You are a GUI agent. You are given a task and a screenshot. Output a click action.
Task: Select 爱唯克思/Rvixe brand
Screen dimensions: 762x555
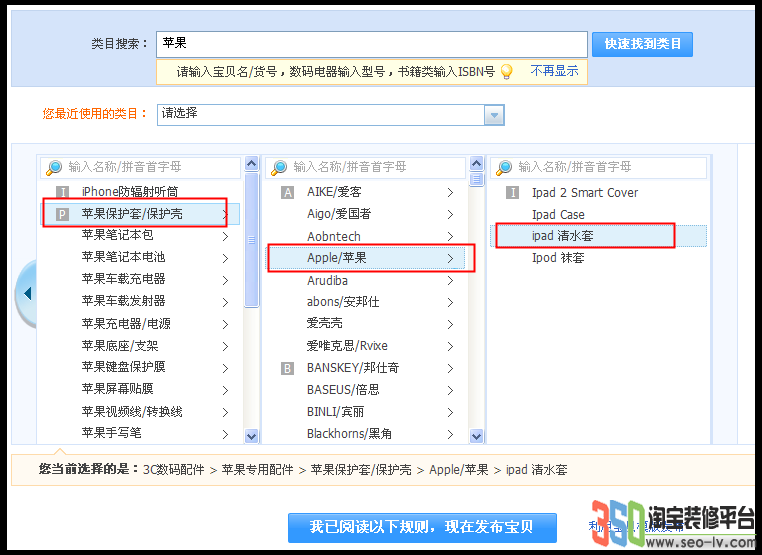pyautogui.click(x=347, y=346)
